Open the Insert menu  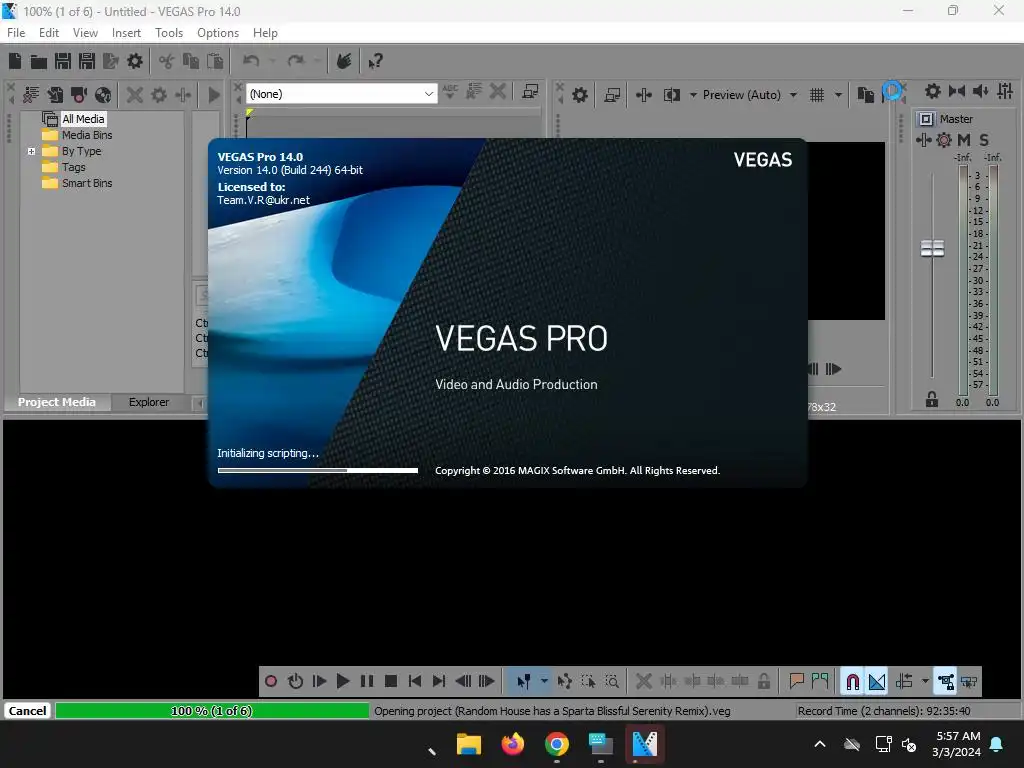point(126,33)
